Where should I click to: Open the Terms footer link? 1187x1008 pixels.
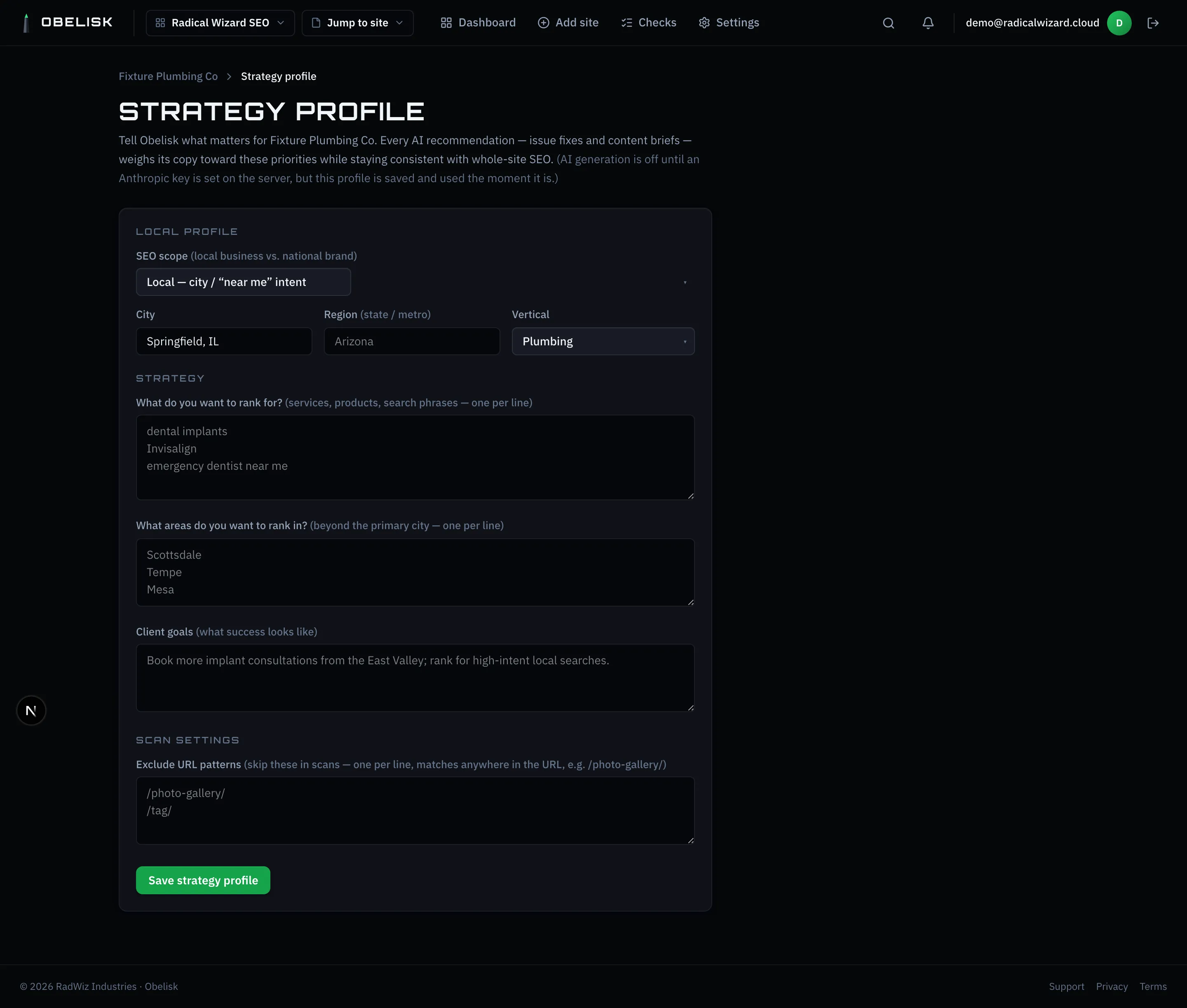pyautogui.click(x=1153, y=986)
